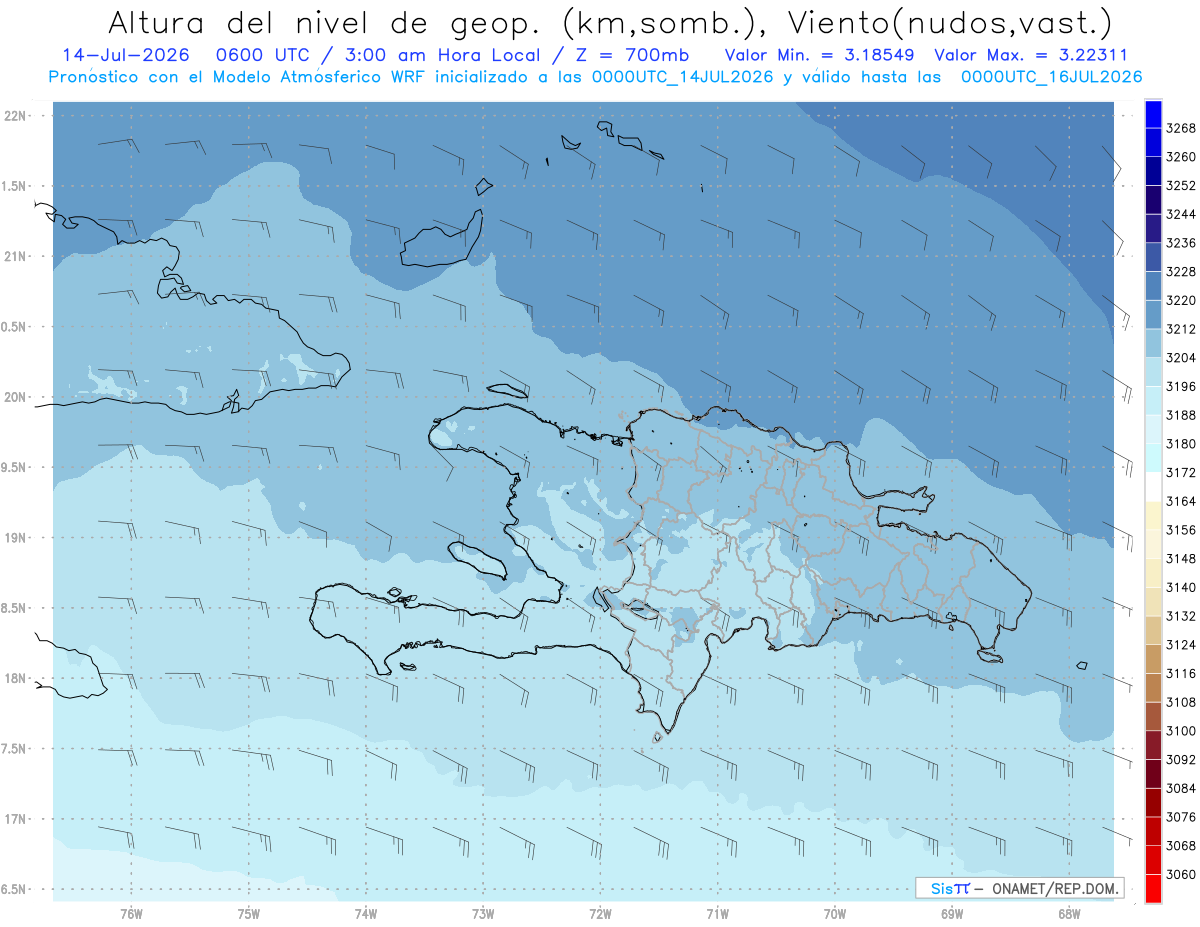Click color bar segment between 3220 and 3228
This screenshot has width=1200, height=927.
[x=1153, y=286]
